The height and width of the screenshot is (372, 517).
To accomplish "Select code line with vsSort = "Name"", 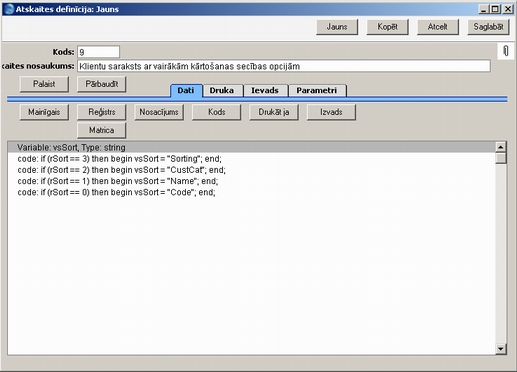I will (x=252, y=181).
